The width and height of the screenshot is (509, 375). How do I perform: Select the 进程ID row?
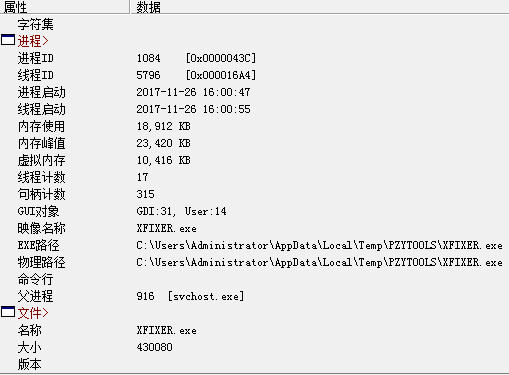(x=254, y=58)
